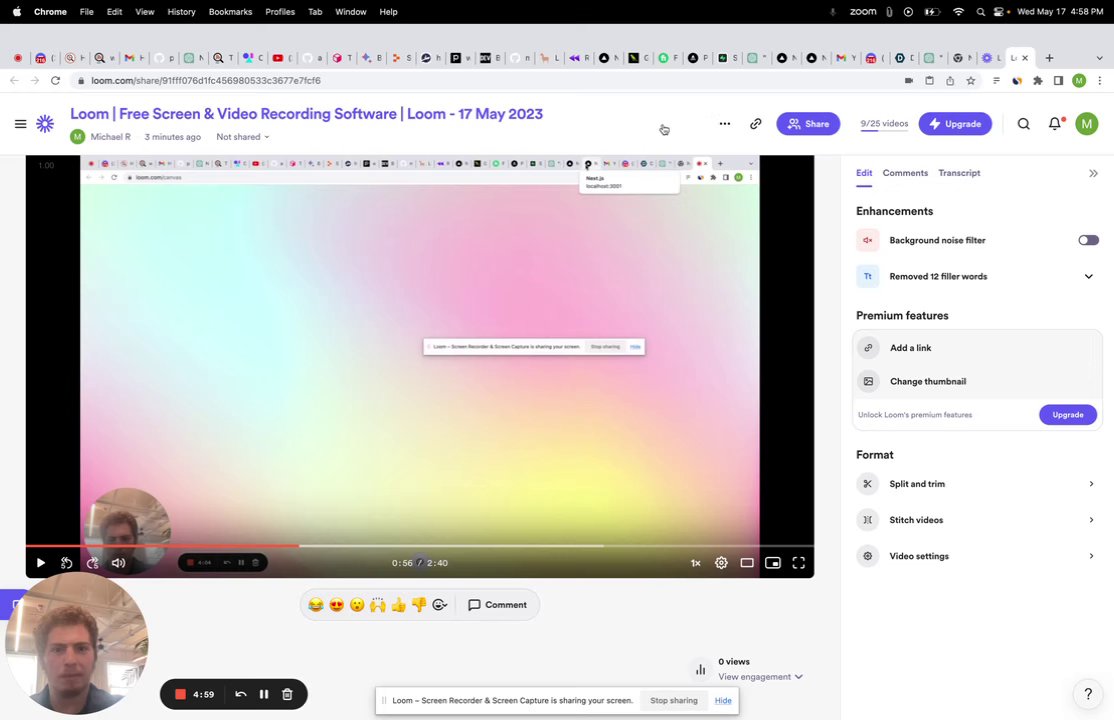1114x720 pixels.
Task: Change playback speed 1x
Action: coord(696,563)
